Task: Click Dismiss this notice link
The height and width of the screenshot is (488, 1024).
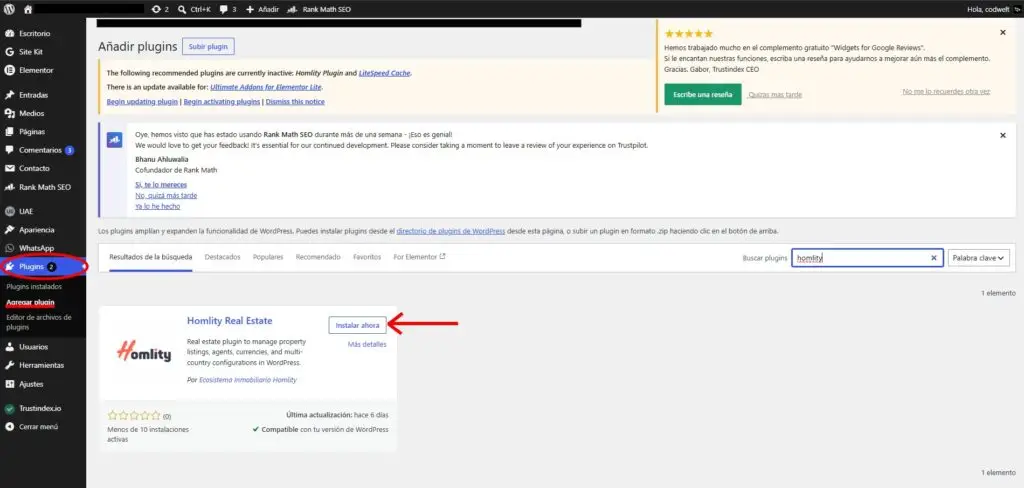Action: click(295, 102)
